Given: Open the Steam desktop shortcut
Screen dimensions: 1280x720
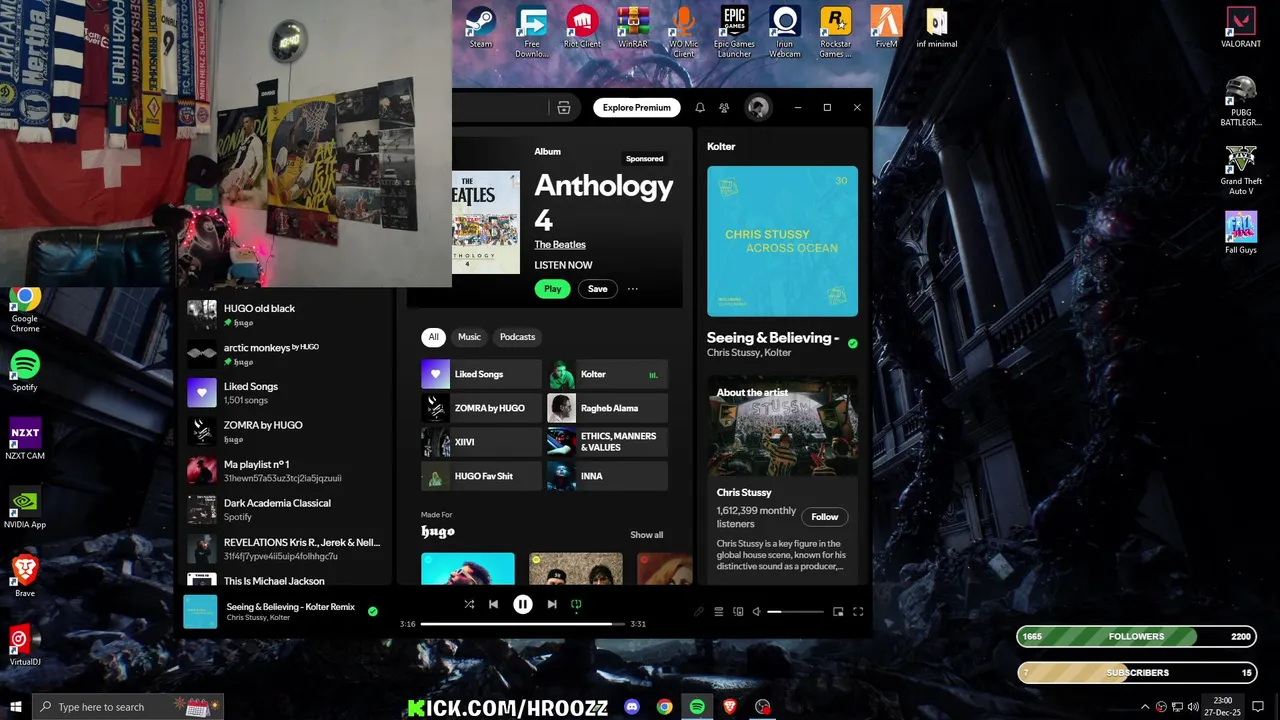Looking at the screenshot, I should pyautogui.click(x=481, y=28).
